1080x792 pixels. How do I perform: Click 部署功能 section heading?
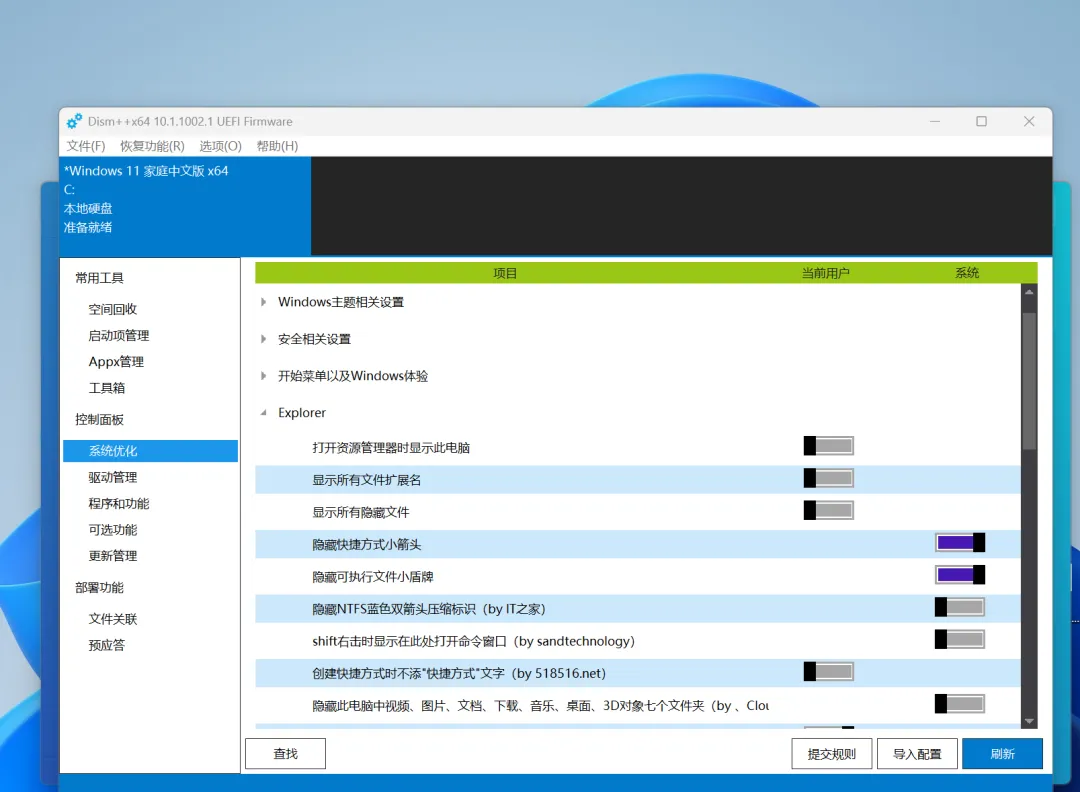coord(99,587)
